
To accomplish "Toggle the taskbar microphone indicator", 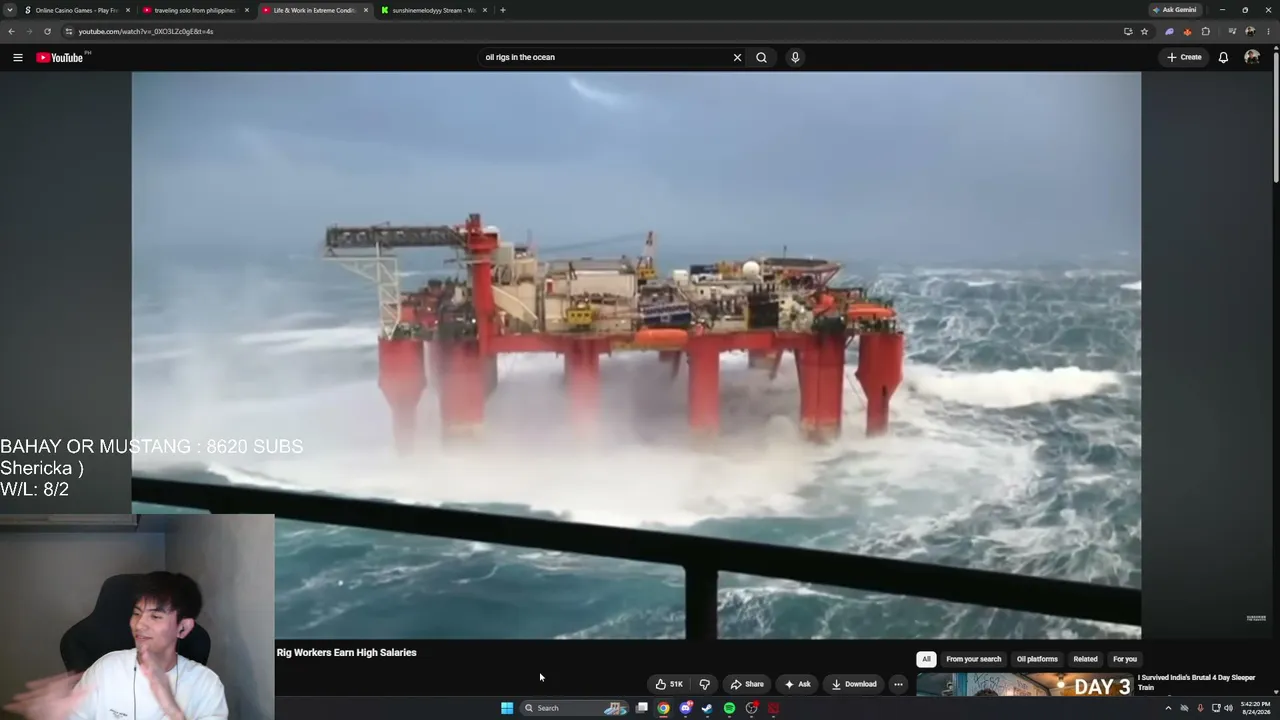I will click(x=1200, y=708).
